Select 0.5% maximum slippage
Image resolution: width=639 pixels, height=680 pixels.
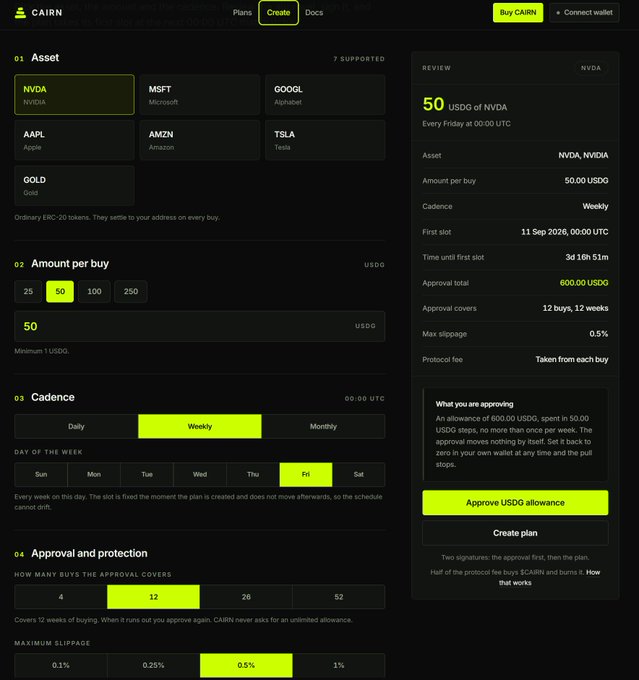click(x=246, y=665)
